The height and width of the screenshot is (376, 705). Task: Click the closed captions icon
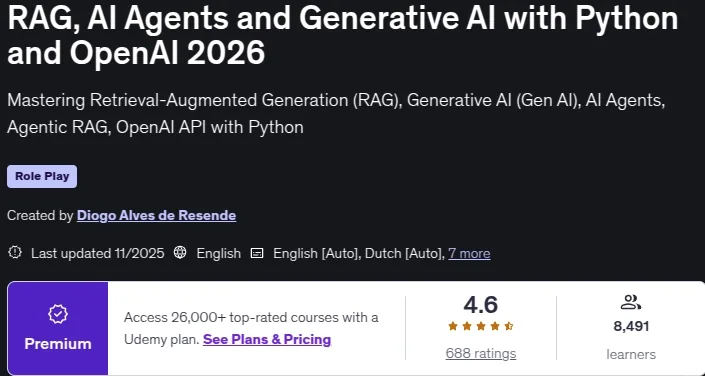(x=257, y=253)
